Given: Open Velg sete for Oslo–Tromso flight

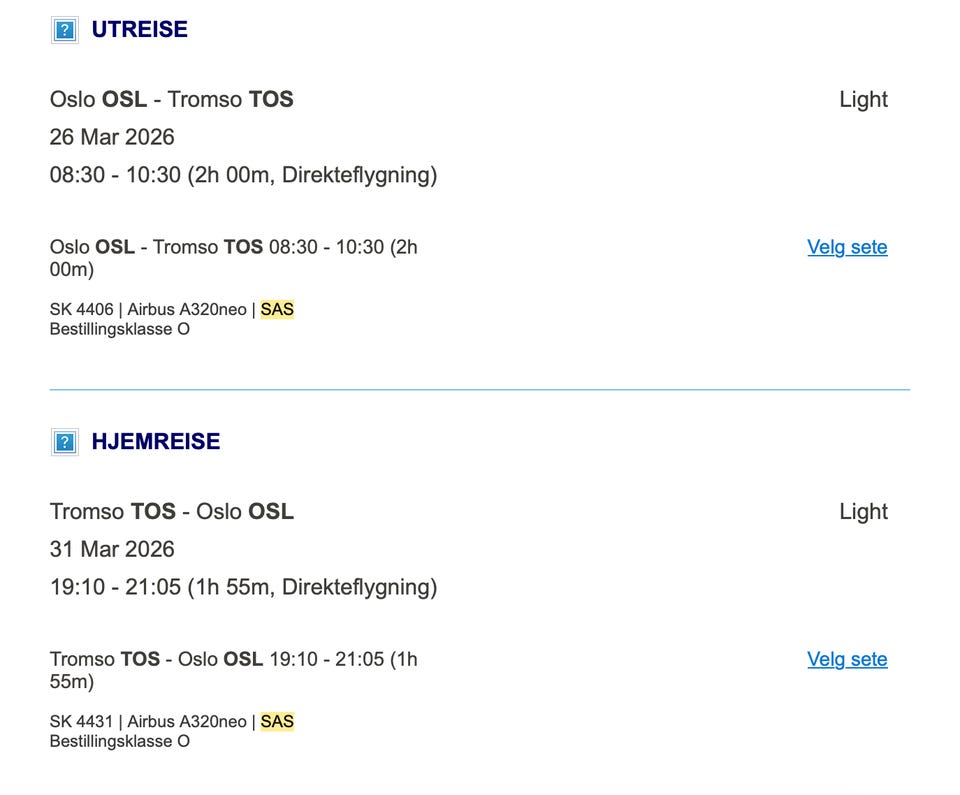Looking at the screenshot, I should pyautogui.click(x=847, y=247).
